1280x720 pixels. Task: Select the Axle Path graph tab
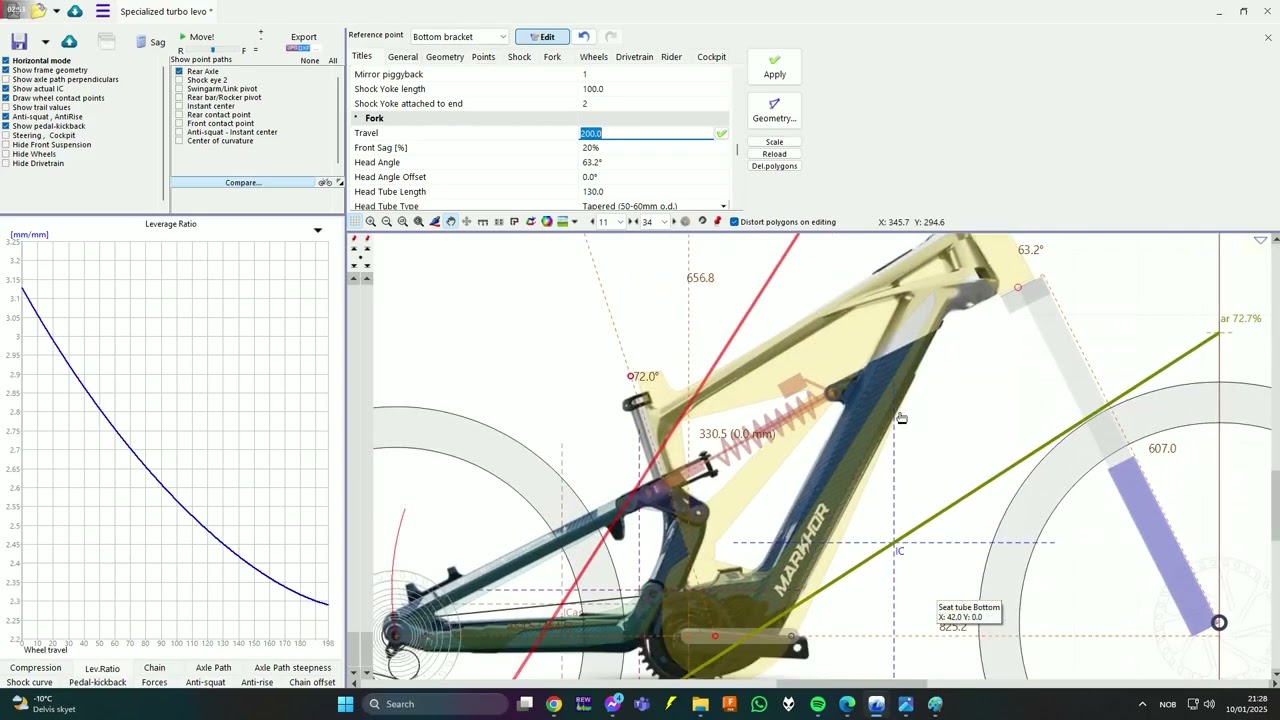click(213, 668)
